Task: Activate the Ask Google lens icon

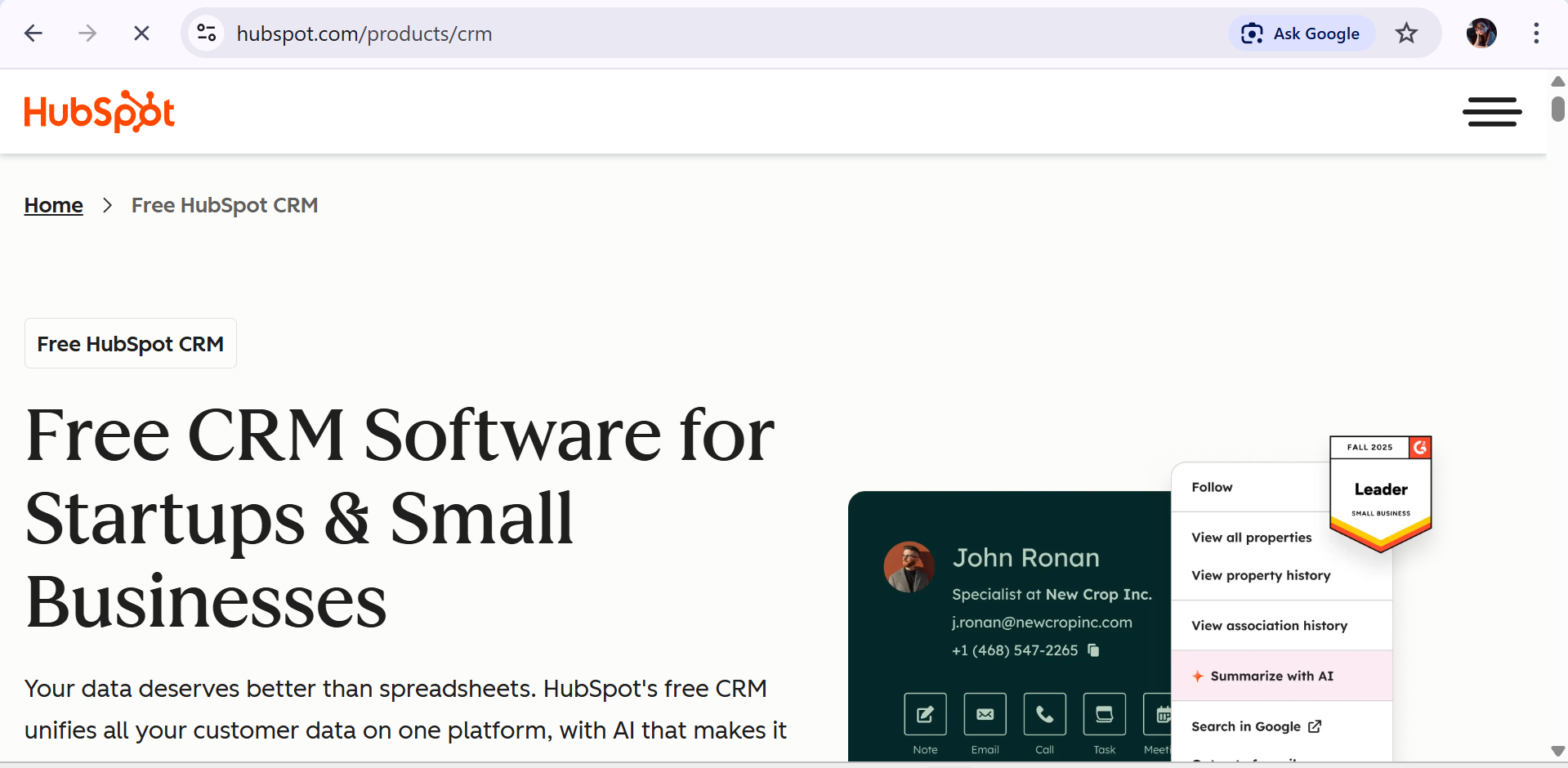Action: point(1253,33)
